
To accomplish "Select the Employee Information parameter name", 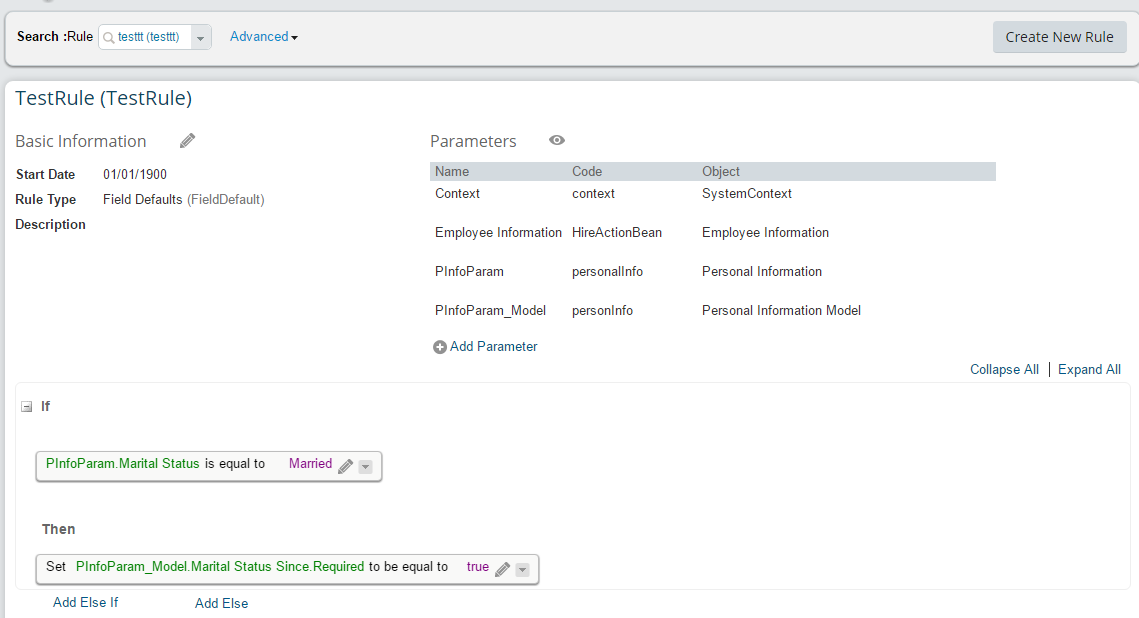I will tap(498, 232).
